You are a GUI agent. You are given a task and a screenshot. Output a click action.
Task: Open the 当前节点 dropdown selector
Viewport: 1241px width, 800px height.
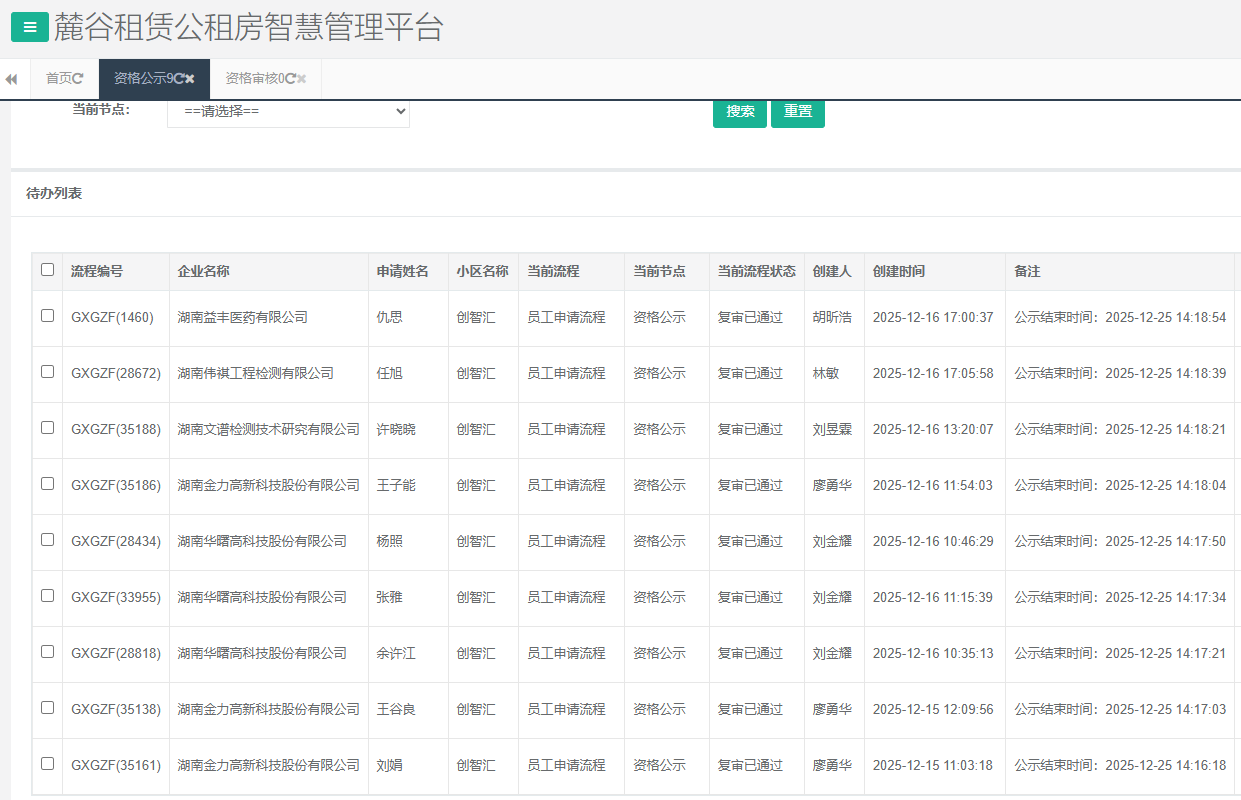288,111
